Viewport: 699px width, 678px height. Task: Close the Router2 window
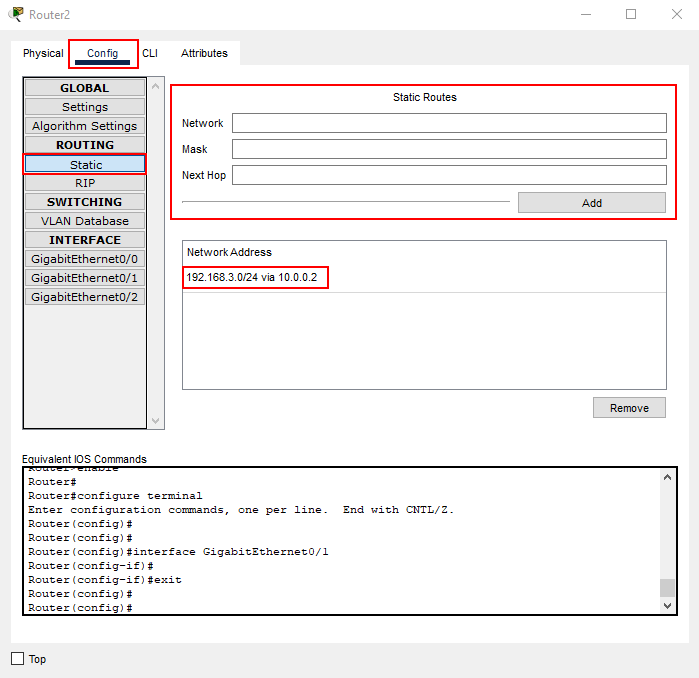(x=677, y=14)
